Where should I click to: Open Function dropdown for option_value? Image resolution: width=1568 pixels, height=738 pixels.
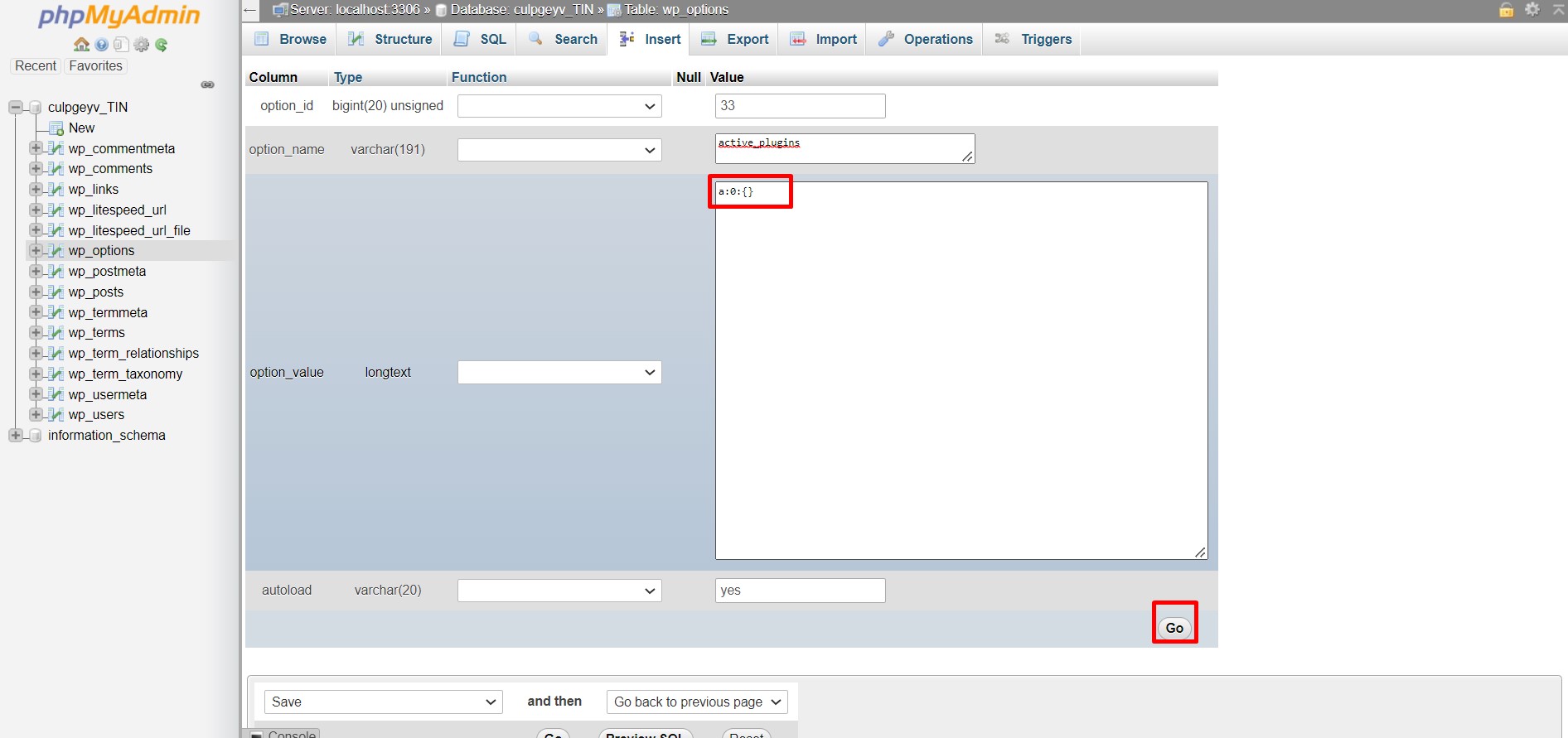tap(559, 373)
